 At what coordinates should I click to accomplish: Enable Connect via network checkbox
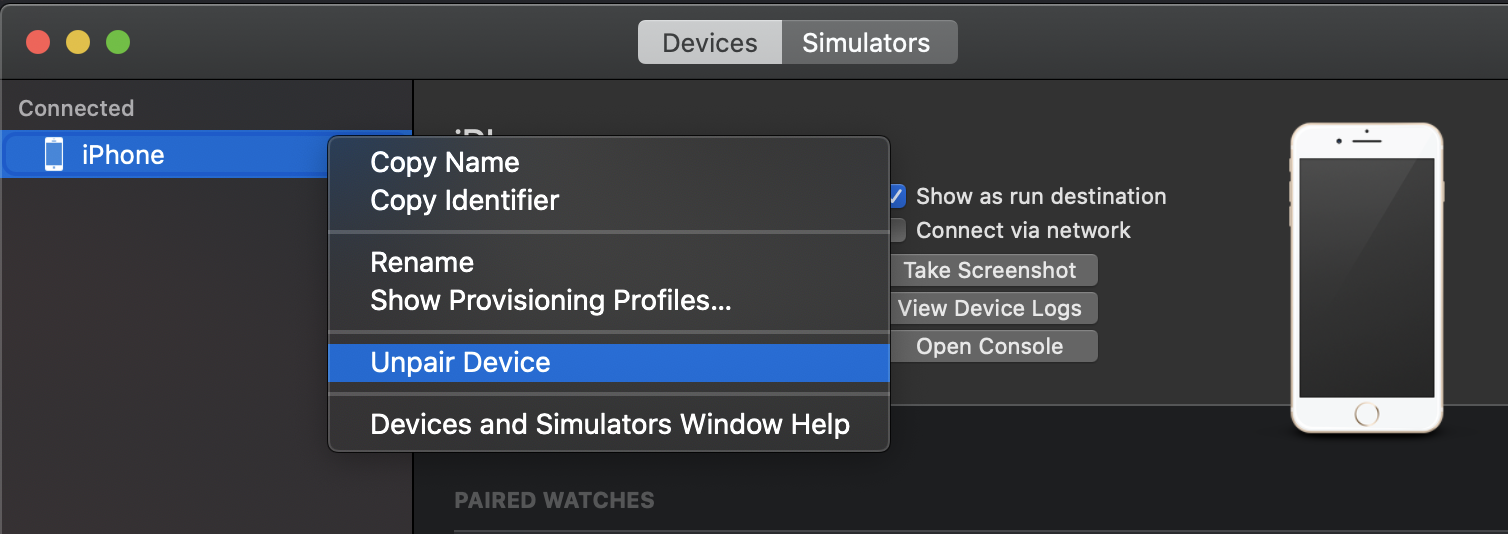[x=897, y=230]
